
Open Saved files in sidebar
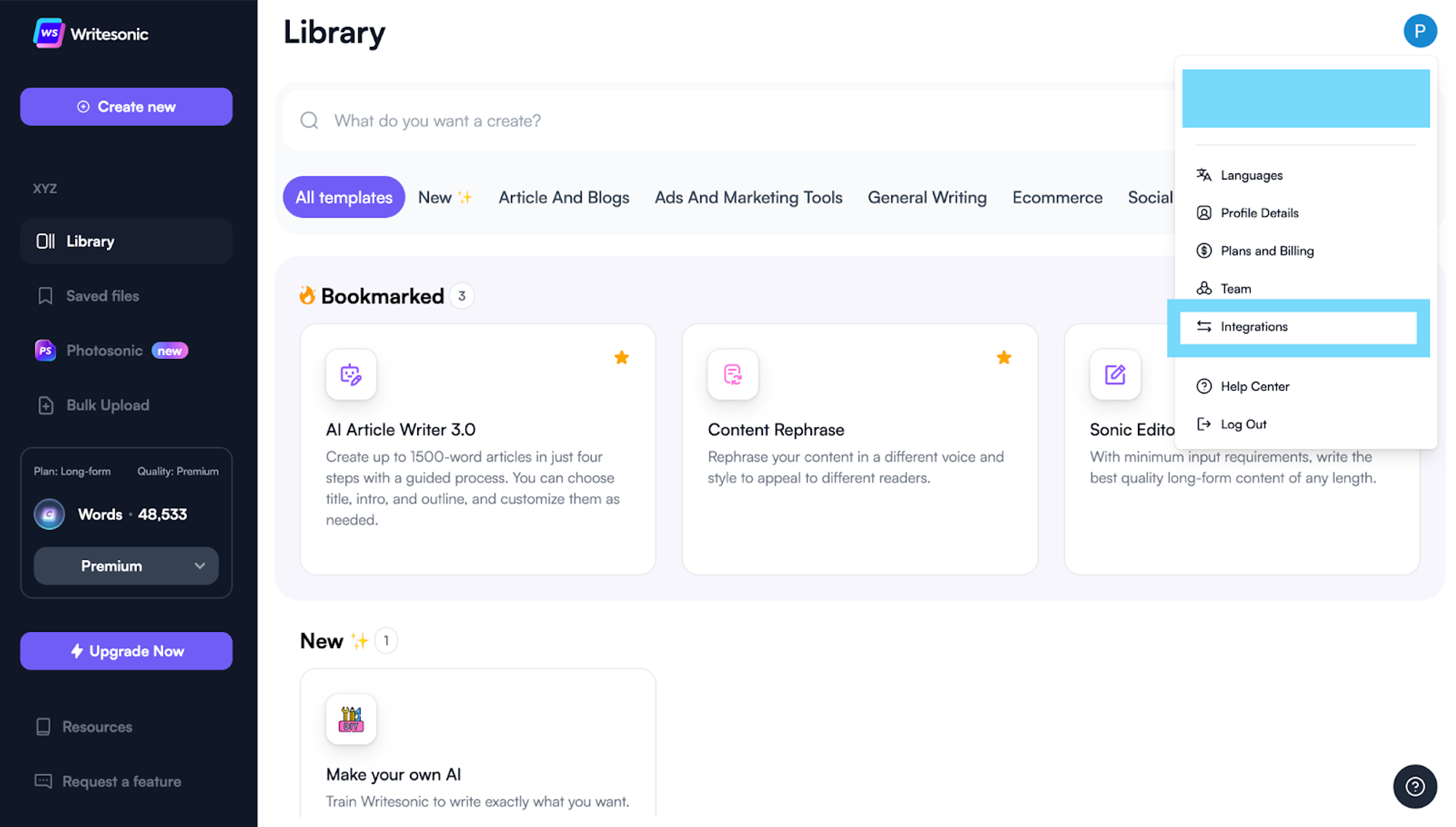point(102,296)
